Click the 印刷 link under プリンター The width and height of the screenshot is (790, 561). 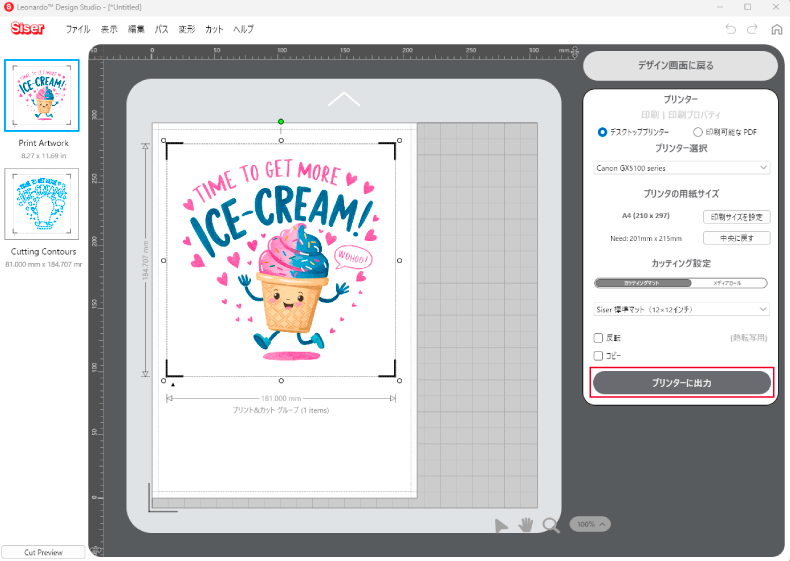click(x=650, y=115)
